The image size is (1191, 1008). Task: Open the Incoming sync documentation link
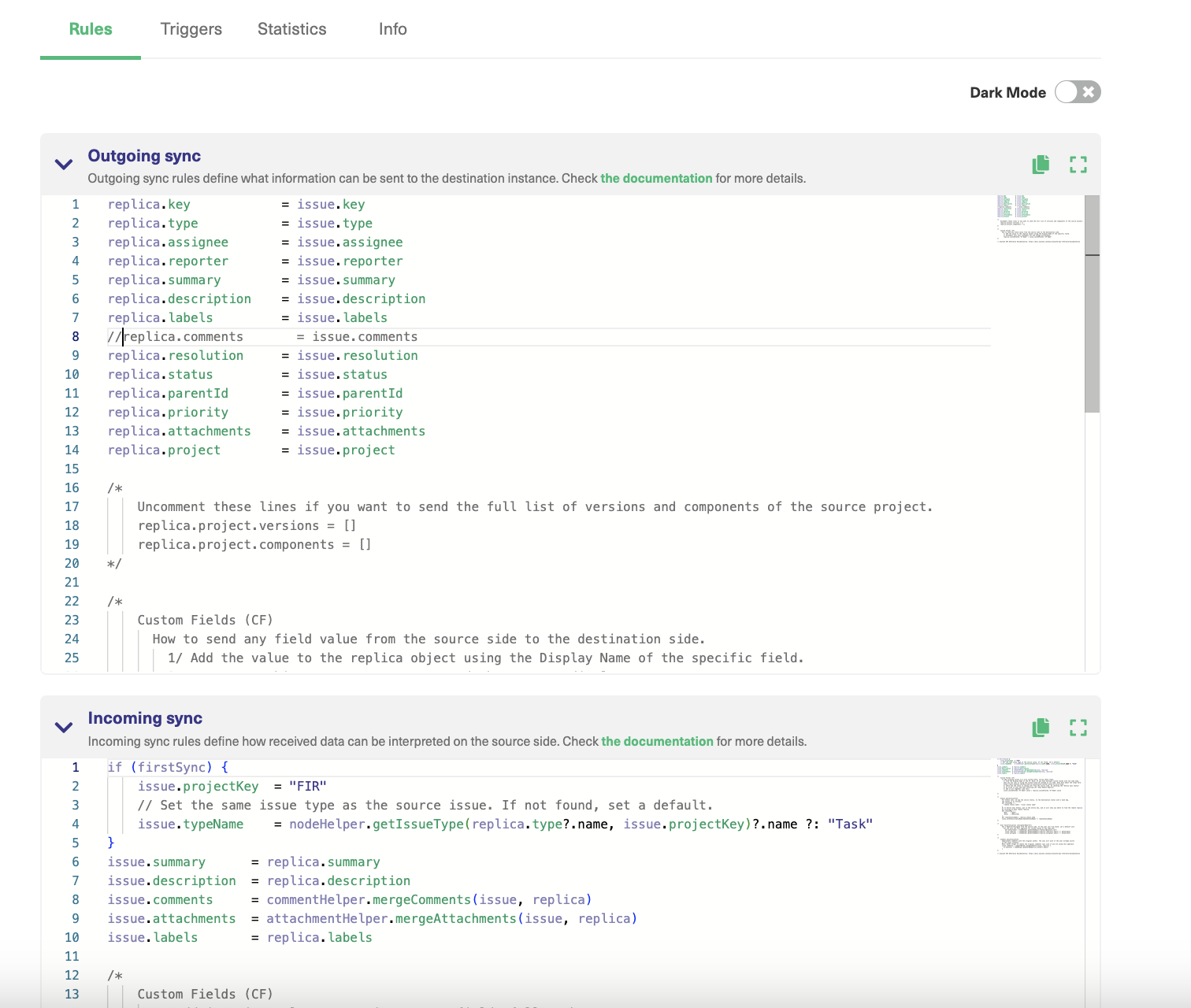tap(657, 741)
